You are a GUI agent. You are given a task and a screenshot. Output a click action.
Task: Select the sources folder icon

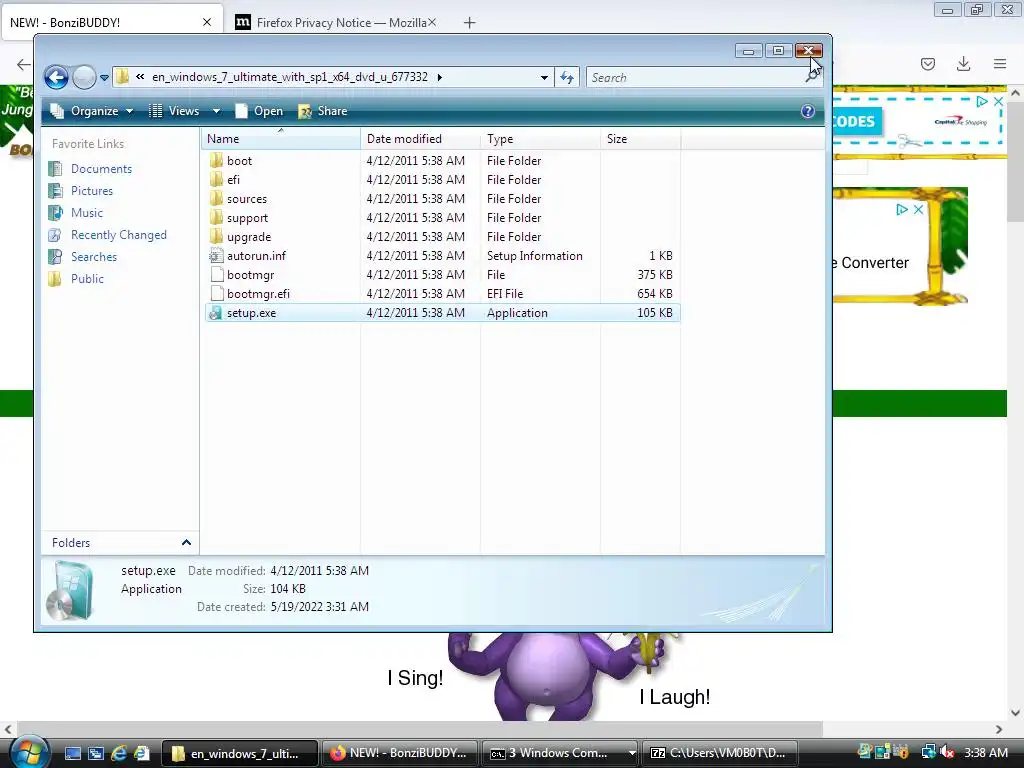[216, 199]
